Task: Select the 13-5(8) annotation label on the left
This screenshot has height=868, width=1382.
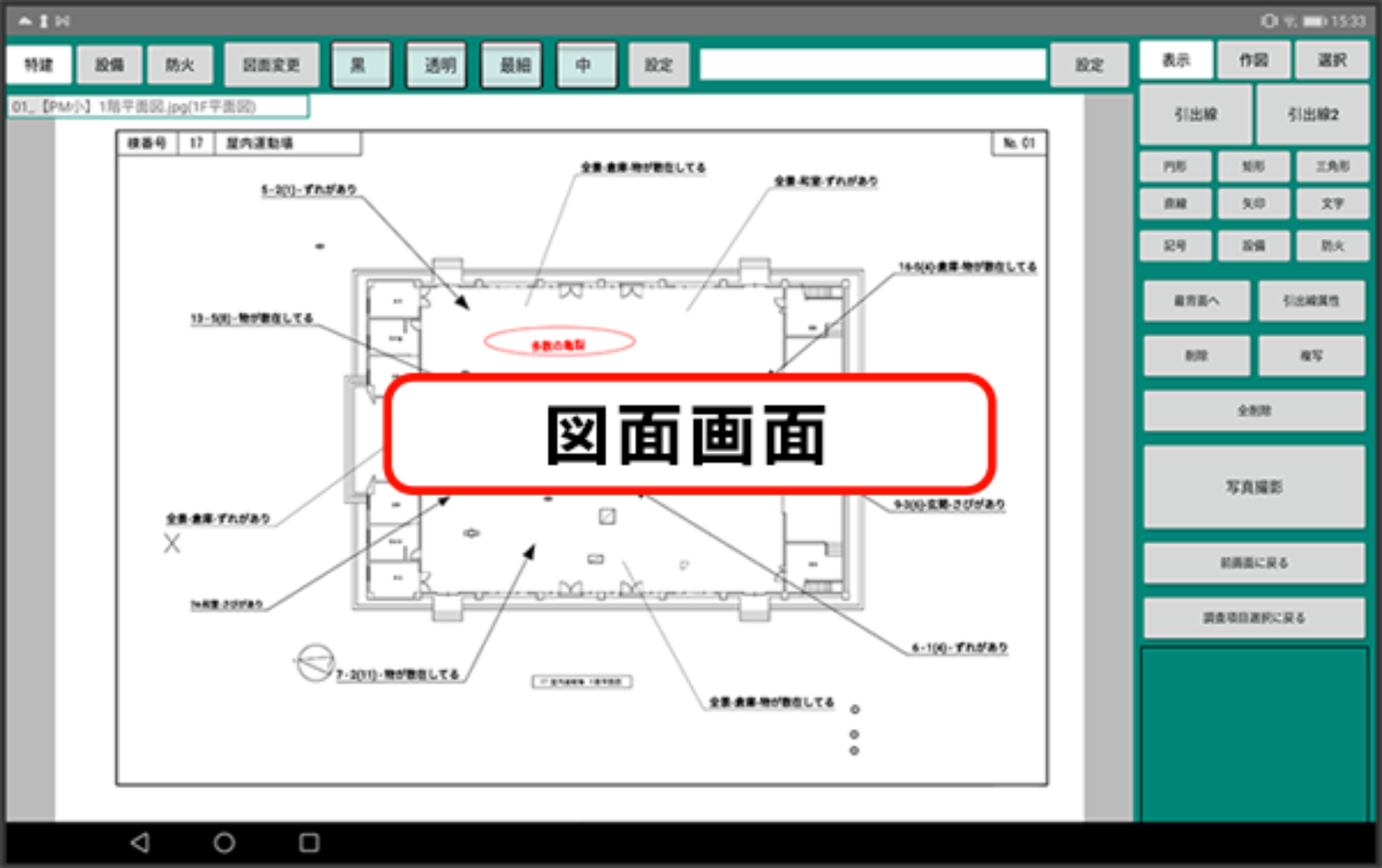Action: (252, 317)
